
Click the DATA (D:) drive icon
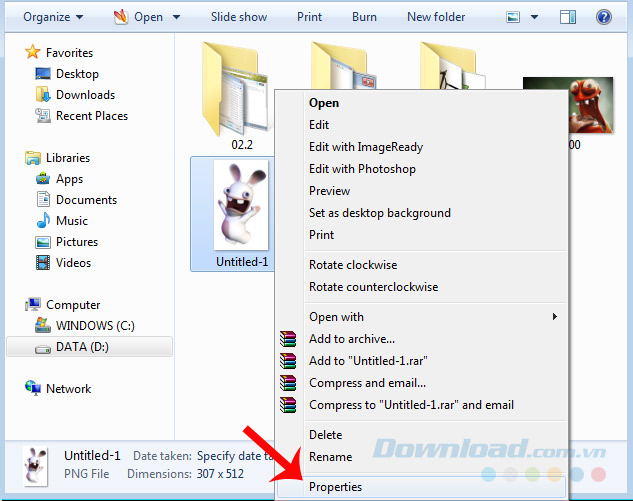pyautogui.click(x=43, y=348)
